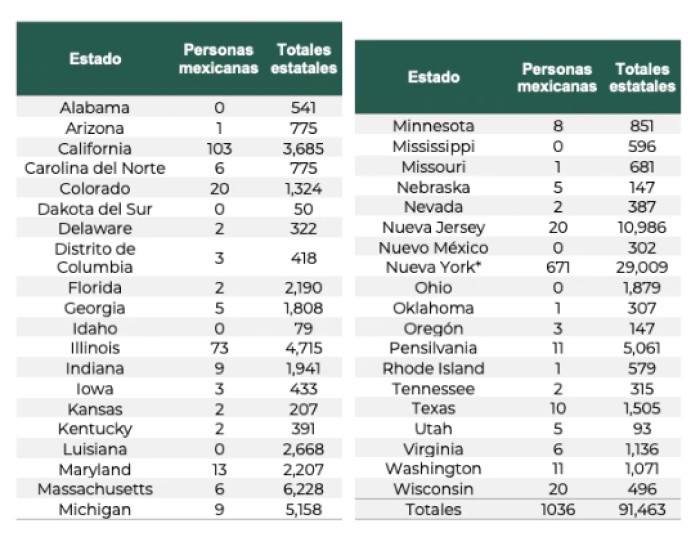
Task: Select the Illinois row label
Action: coord(95,348)
